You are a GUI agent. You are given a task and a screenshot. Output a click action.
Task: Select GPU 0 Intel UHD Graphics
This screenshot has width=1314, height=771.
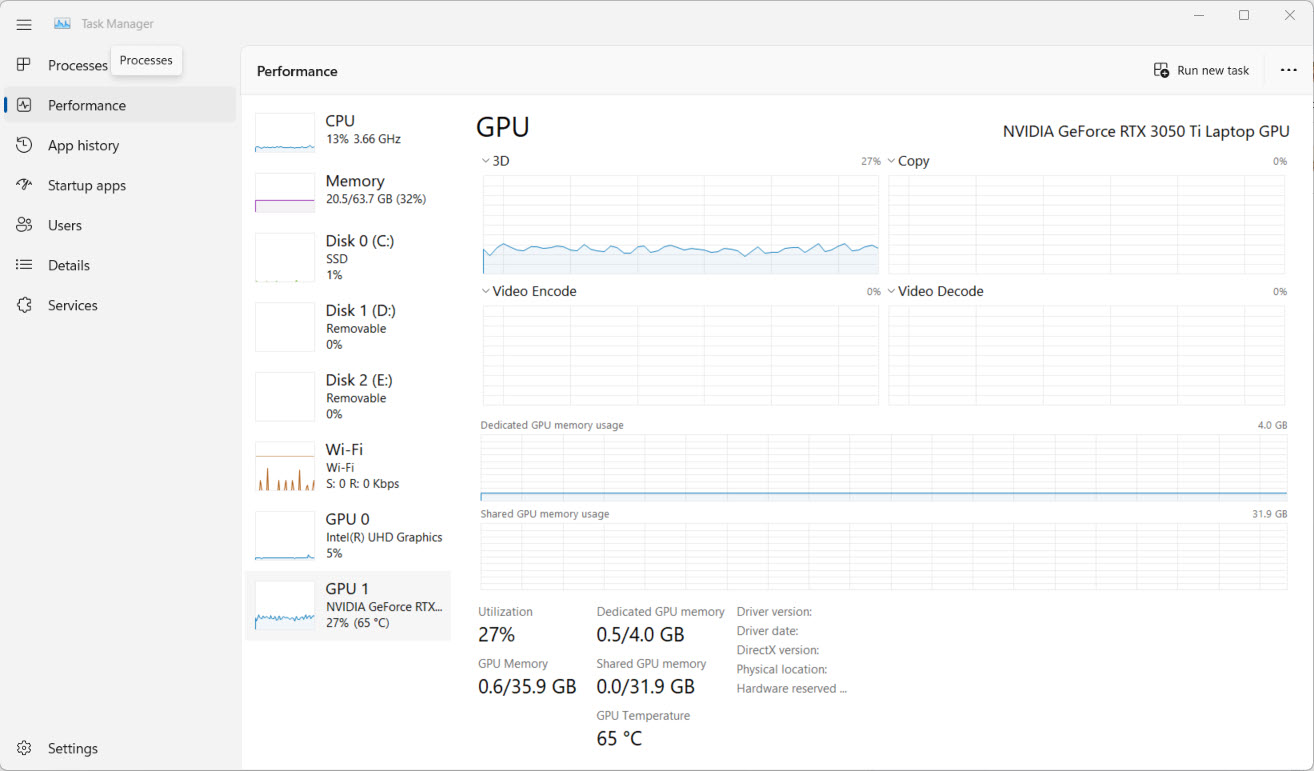(x=348, y=536)
